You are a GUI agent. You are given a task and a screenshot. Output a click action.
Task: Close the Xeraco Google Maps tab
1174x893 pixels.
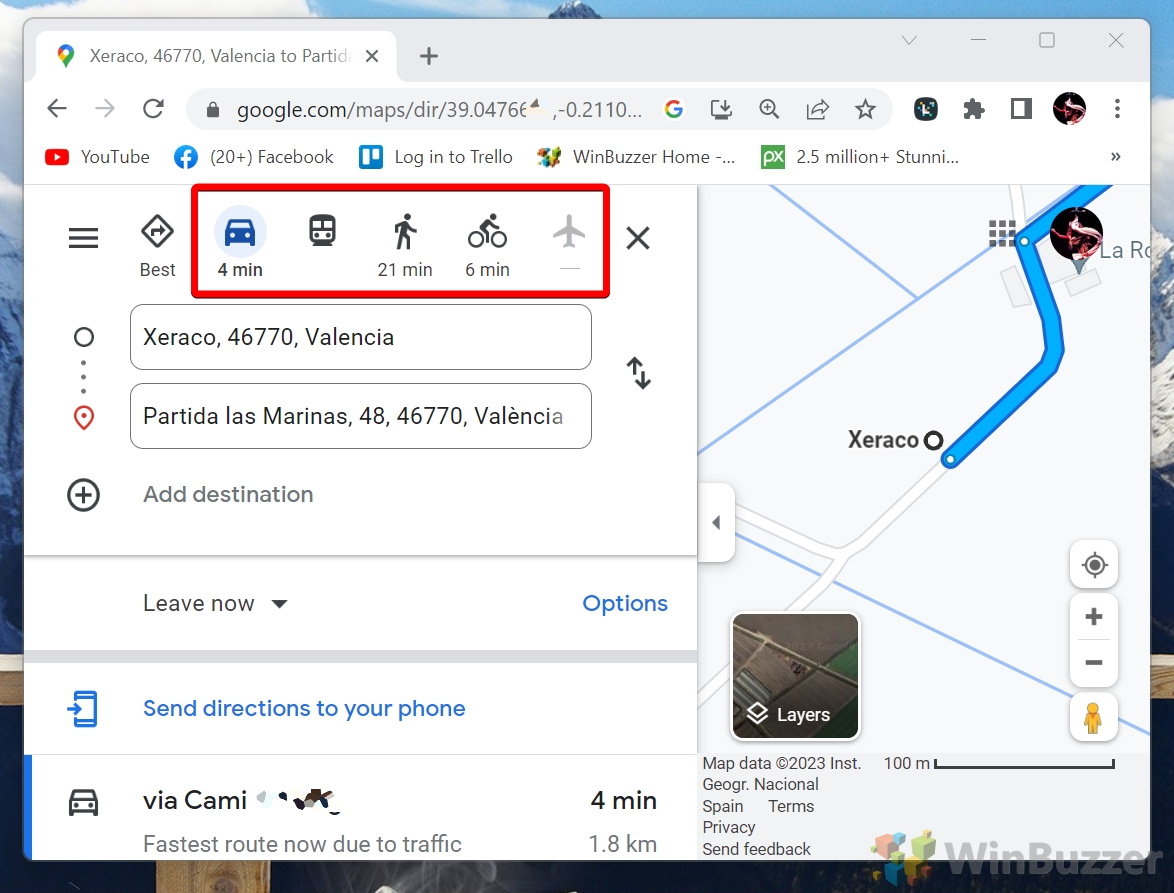coord(371,56)
